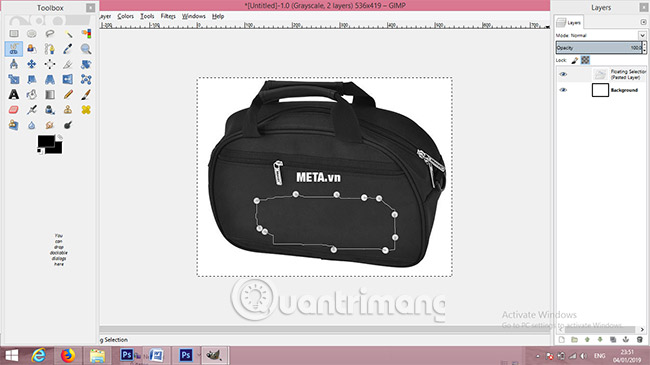Image resolution: width=650 pixels, height=365 pixels.
Task: Open the Filters menu
Action: point(168,16)
